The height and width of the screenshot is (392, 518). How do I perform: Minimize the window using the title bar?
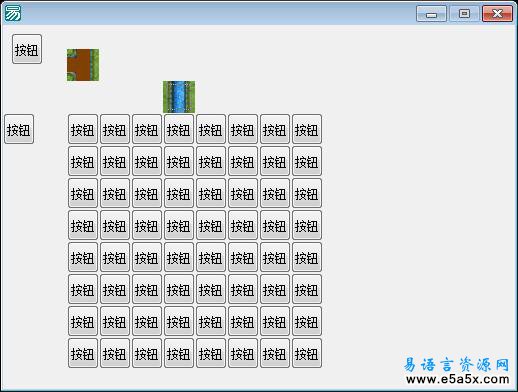pos(431,14)
